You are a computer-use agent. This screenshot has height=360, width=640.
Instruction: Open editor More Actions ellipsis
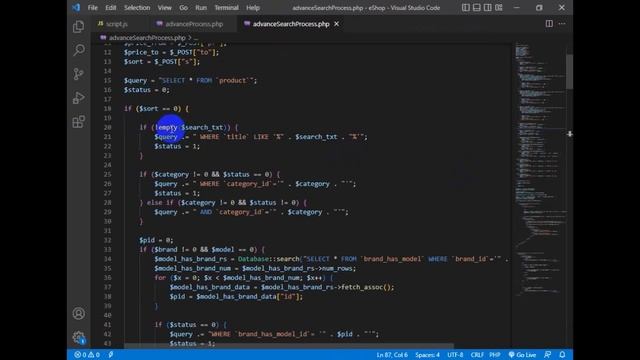click(562, 24)
